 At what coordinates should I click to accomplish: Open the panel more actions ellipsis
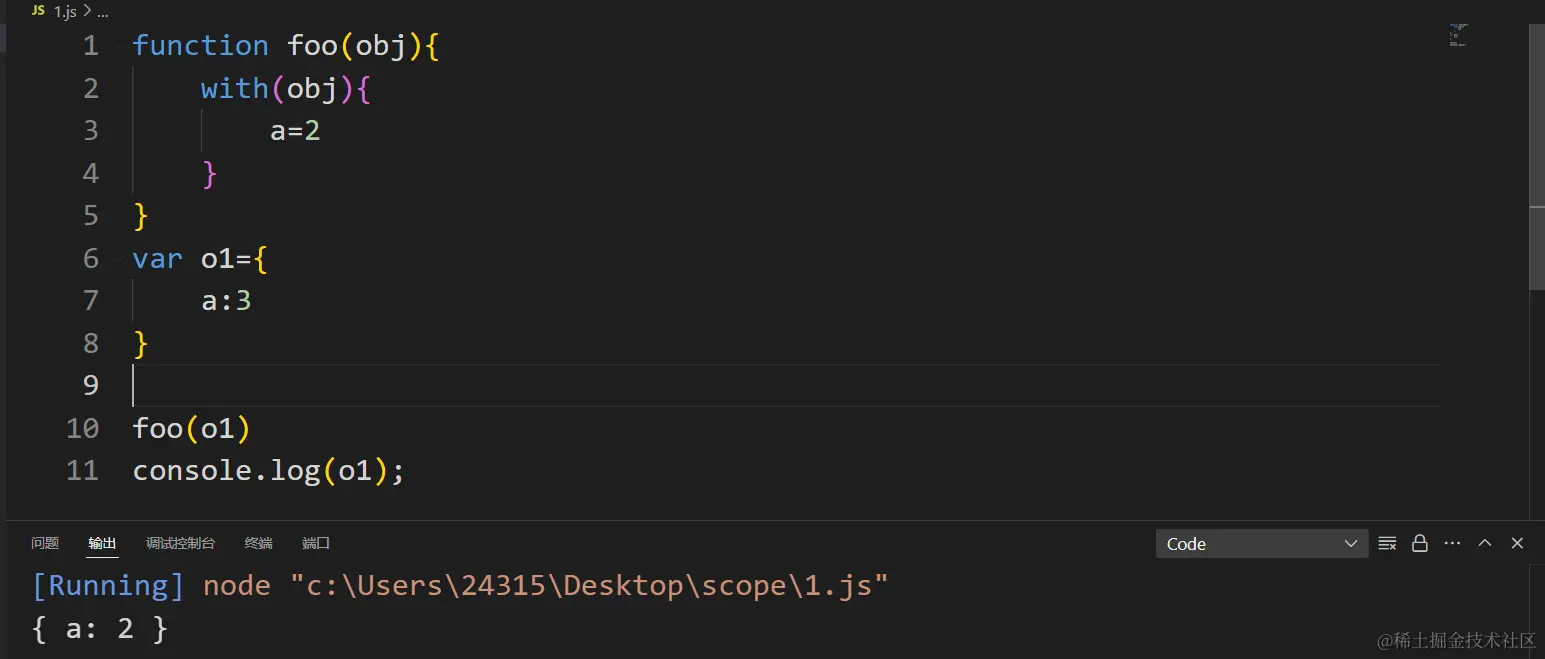point(1452,543)
